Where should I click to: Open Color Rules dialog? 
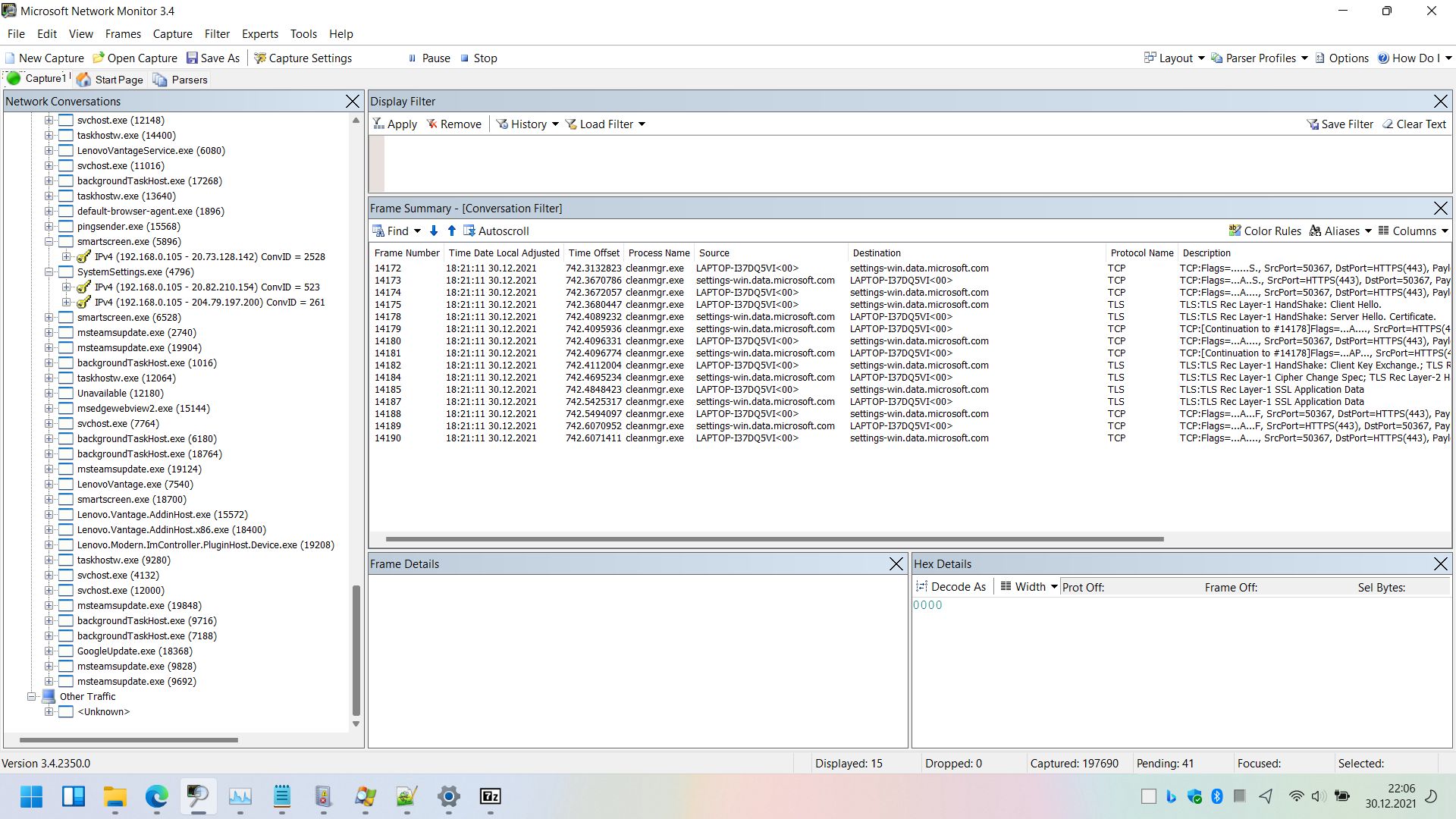point(1264,231)
